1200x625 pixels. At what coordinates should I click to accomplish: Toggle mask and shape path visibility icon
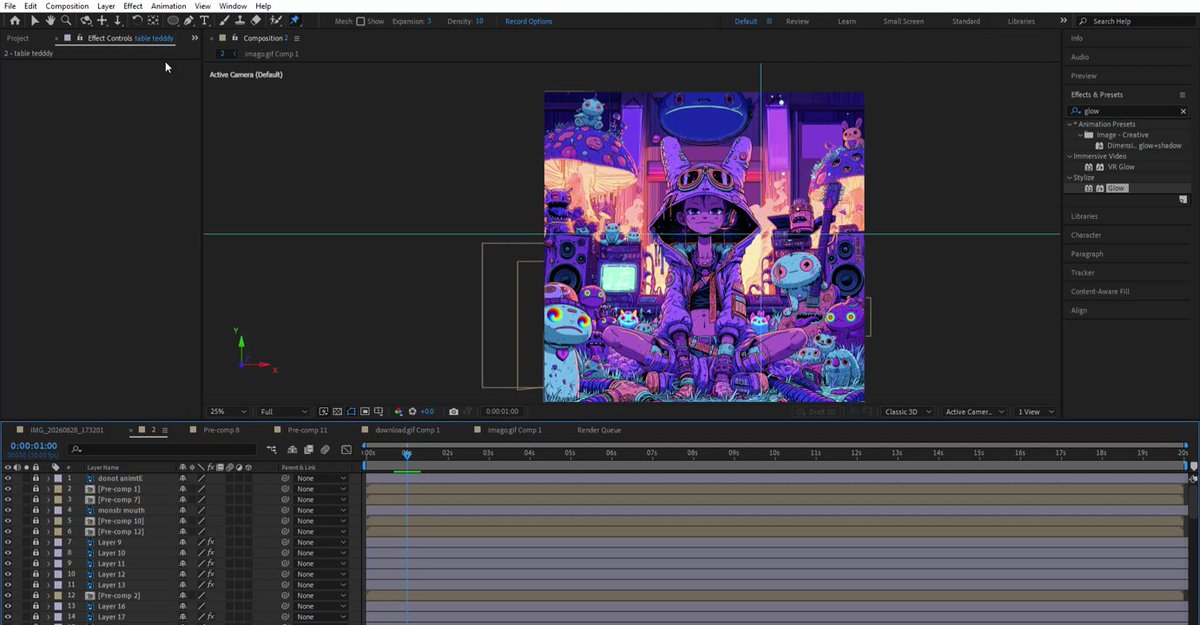(x=351, y=411)
